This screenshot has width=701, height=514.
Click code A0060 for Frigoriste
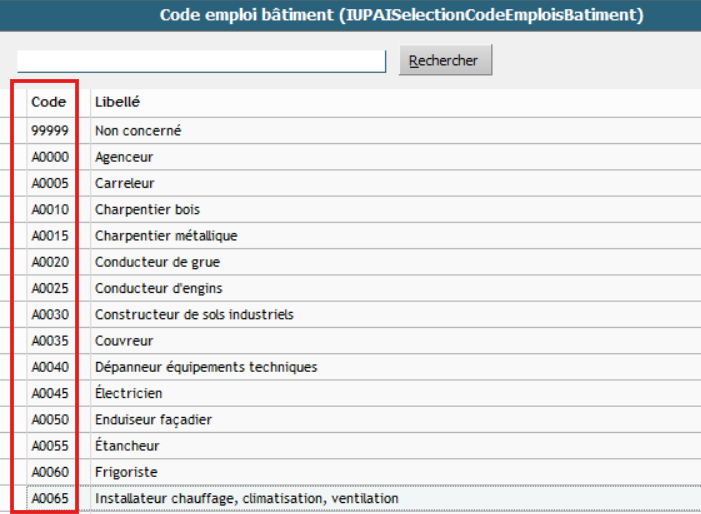(49, 471)
